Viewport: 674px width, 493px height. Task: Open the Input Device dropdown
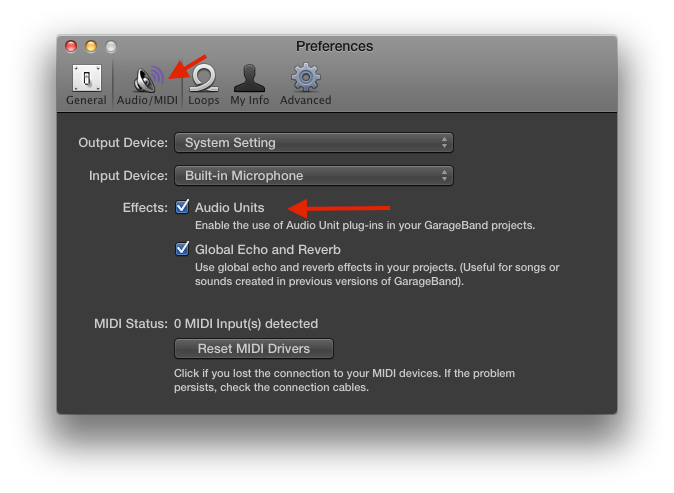pos(314,176)
